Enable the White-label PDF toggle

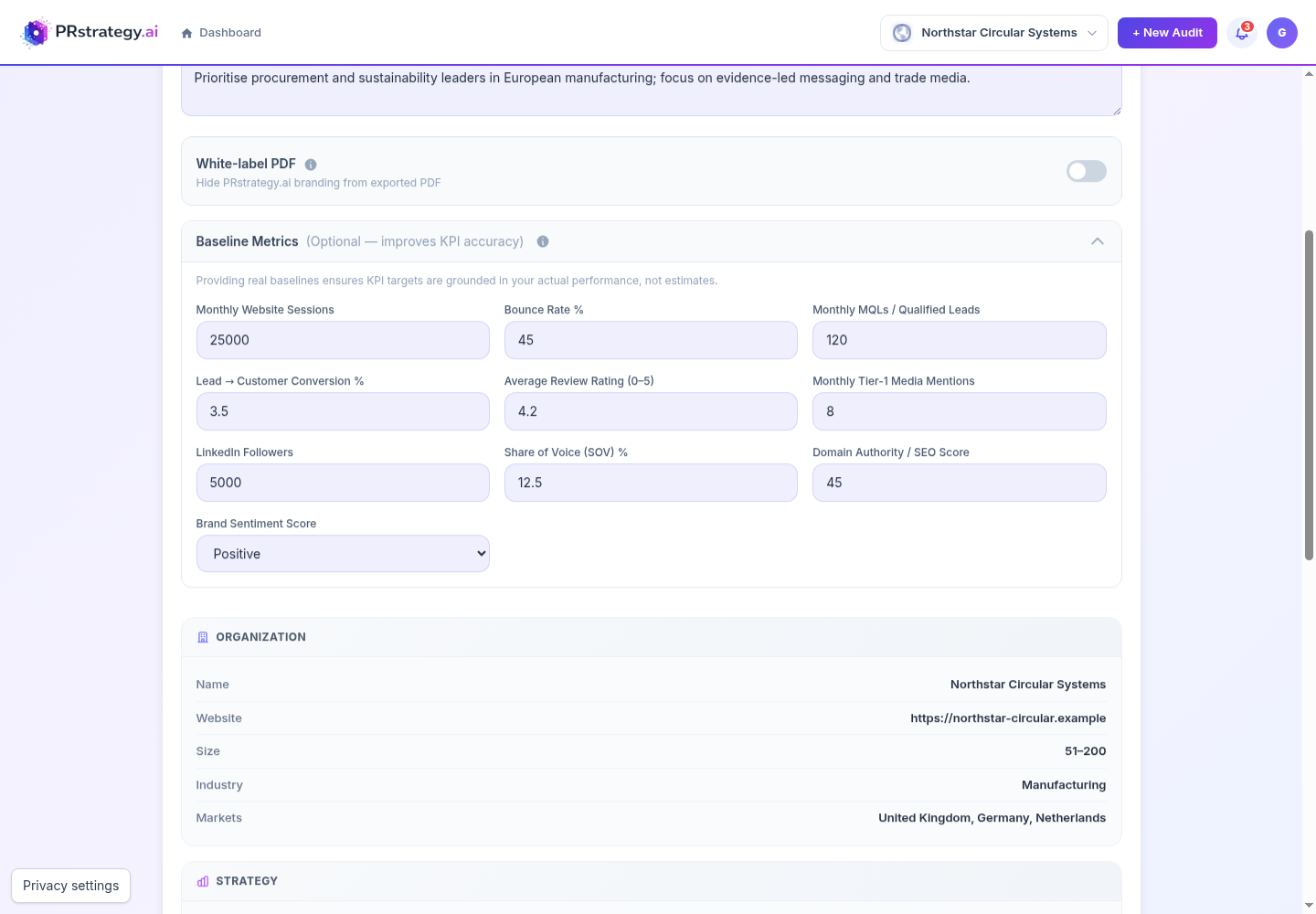1087,171
